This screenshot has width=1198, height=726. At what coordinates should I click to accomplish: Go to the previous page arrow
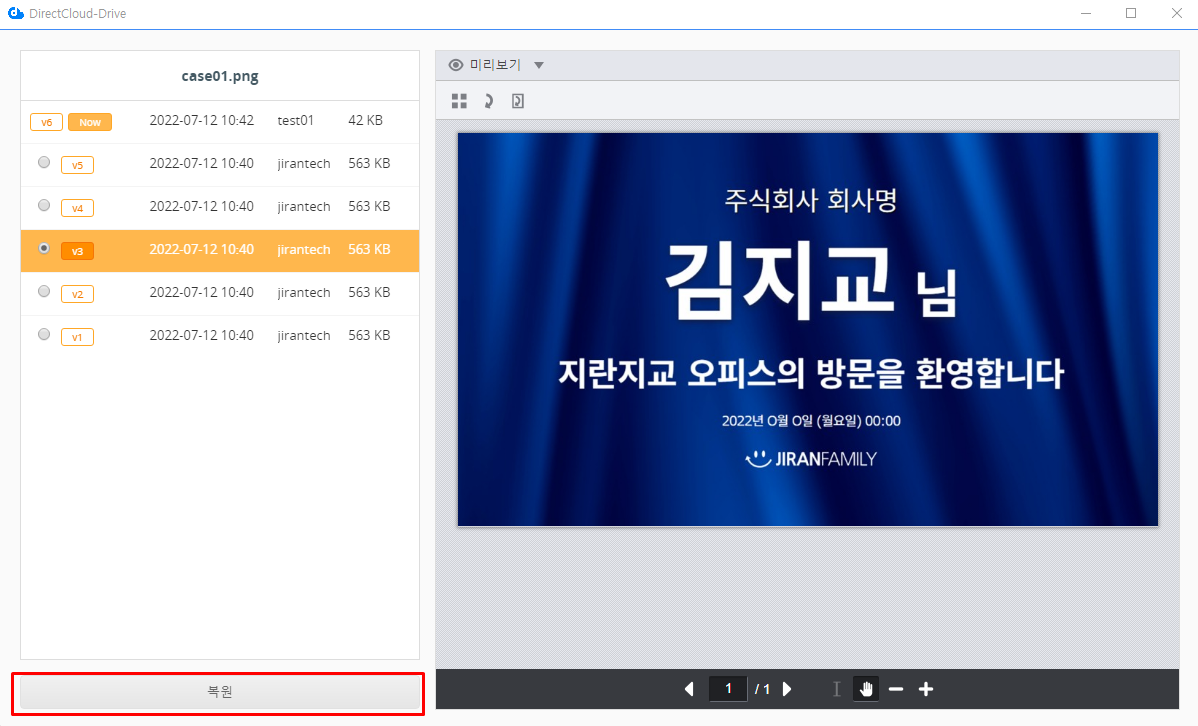(689, 689)
